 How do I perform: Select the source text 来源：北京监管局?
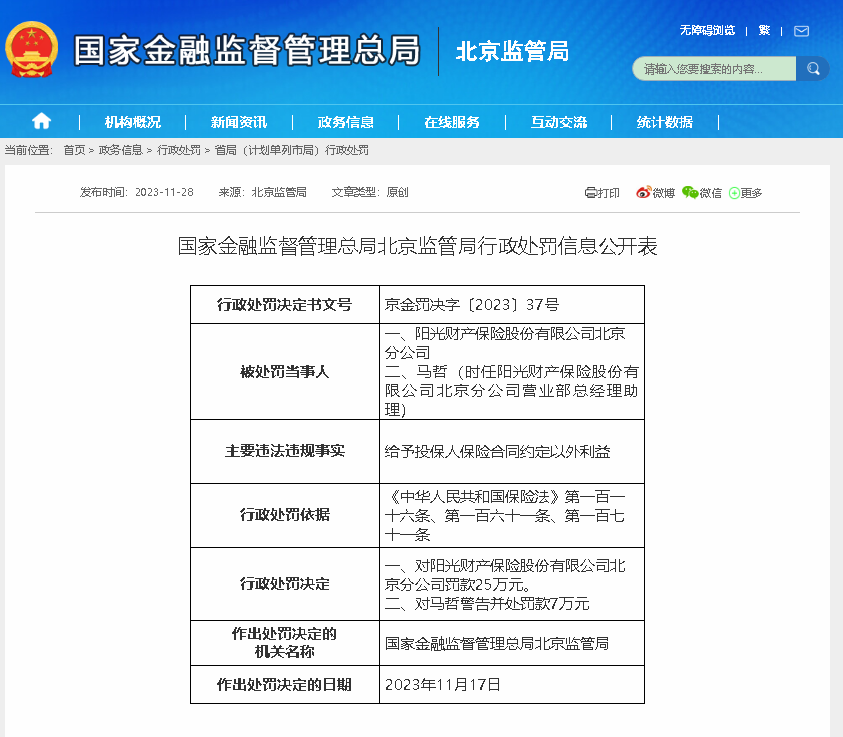(x=262, y=192)
